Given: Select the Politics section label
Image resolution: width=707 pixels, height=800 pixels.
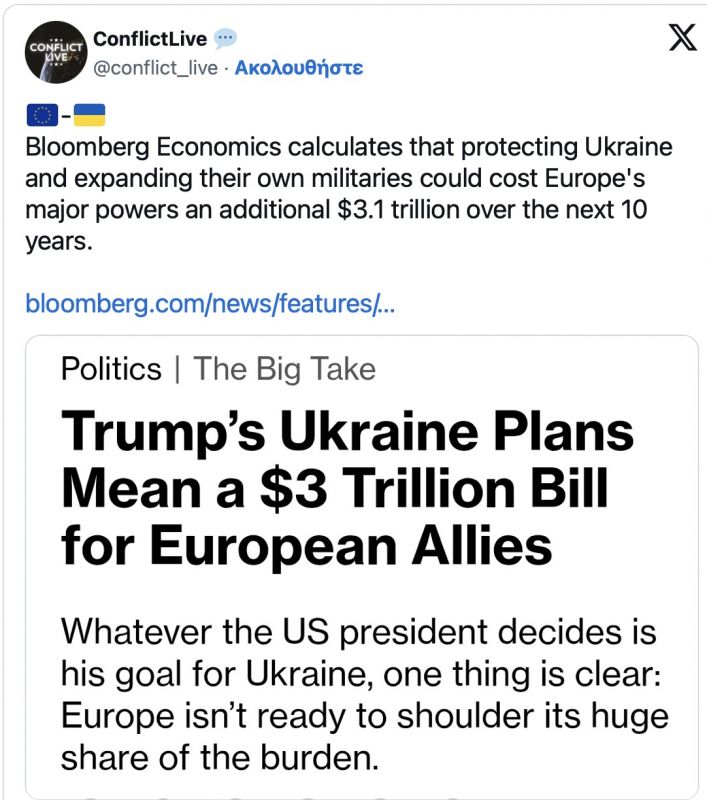Looking at the screenshot, I should coord(111,369).
